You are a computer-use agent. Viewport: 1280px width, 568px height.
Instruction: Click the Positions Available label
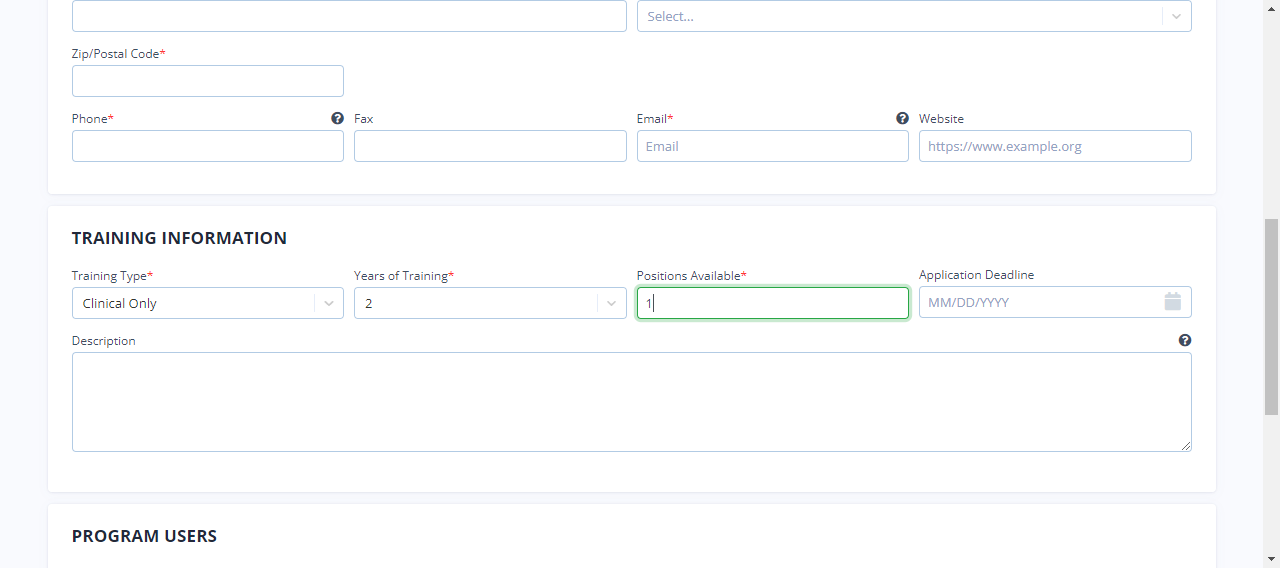tap(692, 275)
